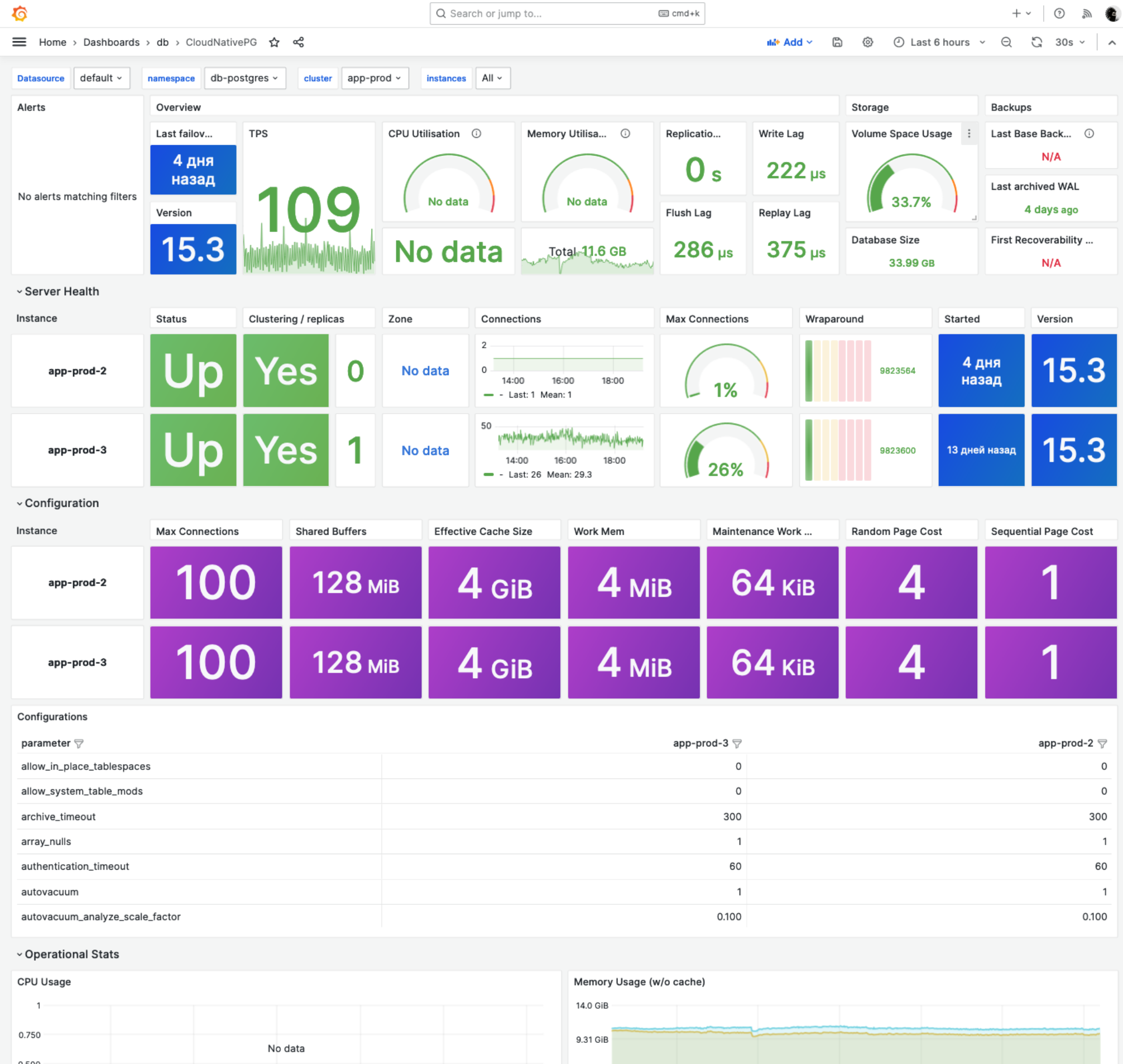Click the zoom out time range icon

tap(1006, 42)
